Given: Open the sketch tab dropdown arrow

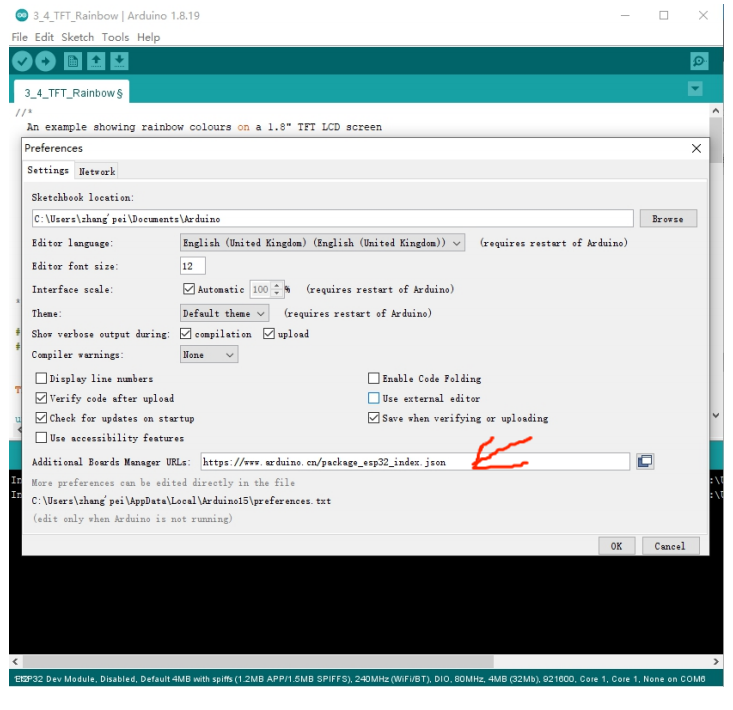Looking at the screenshot, I should click(695, 89).
